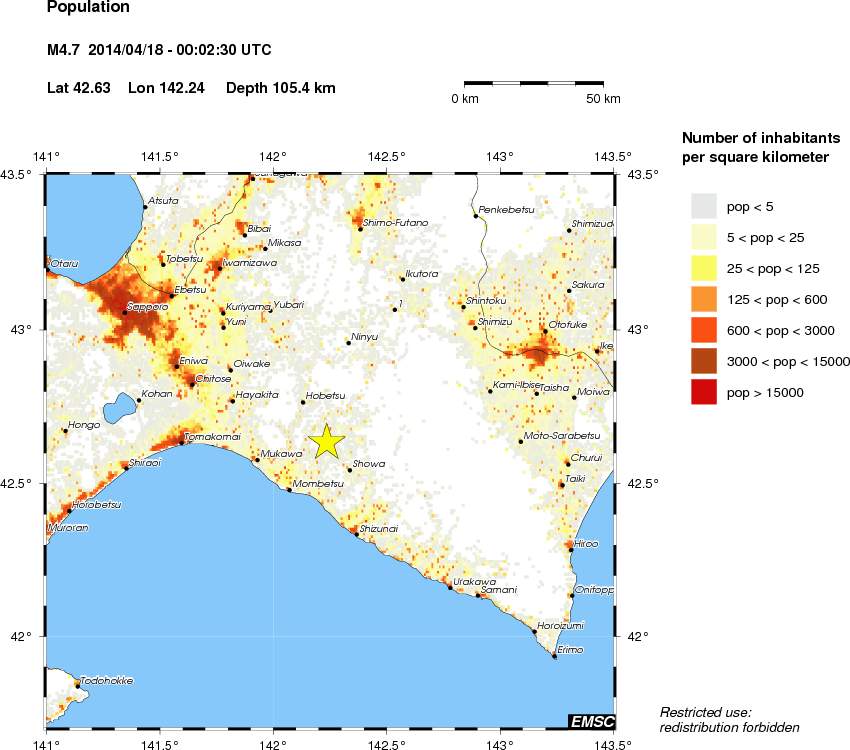850x750 pixels.
Task: Select the '5 < pop < 25' pale yellow swatch
Action: pyautogui.click(x=705, y=237)
